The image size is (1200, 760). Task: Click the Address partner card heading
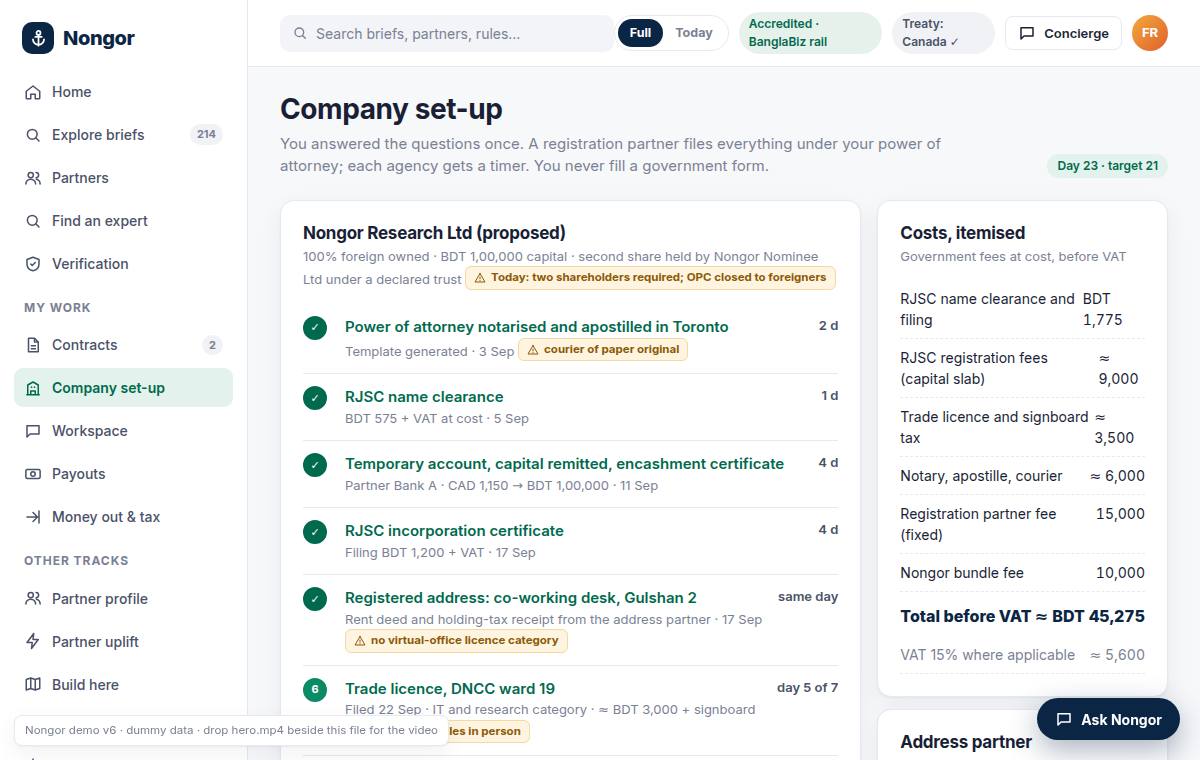[x=966, y=742]
